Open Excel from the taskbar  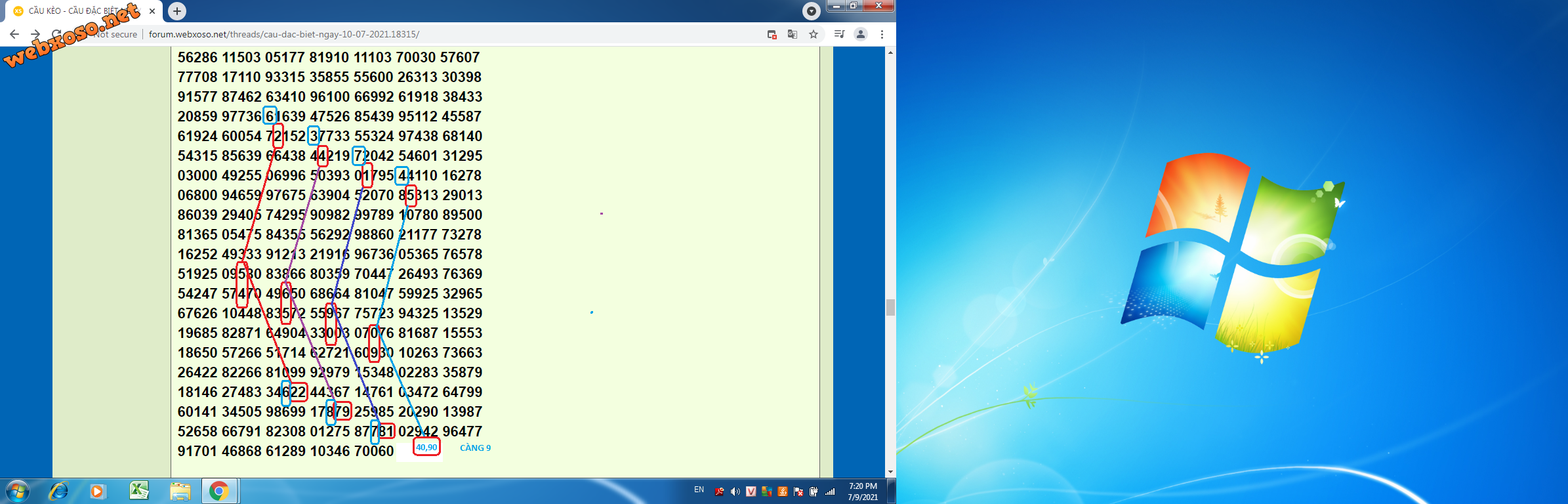pos(139,491)
